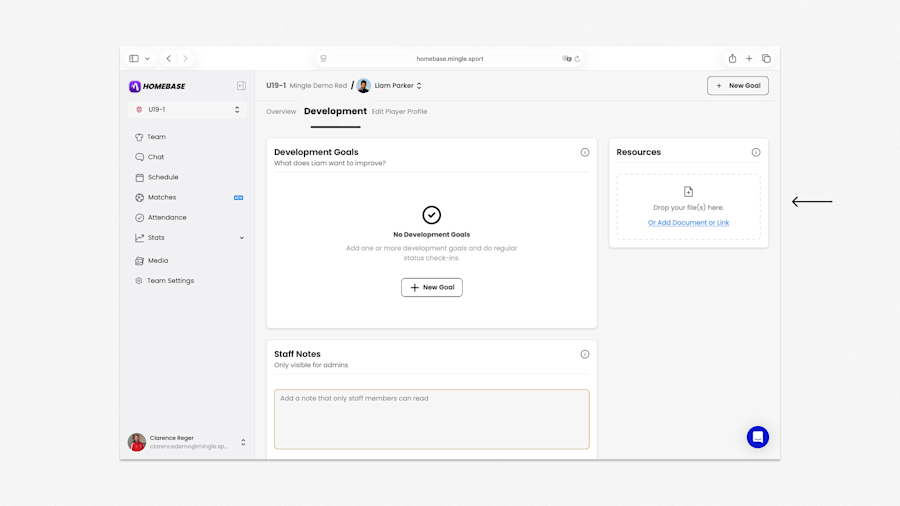The height and width of the screenshot is (506, 900).
Task: Go forward with the browser forward arrow
Action: (185, 59)
